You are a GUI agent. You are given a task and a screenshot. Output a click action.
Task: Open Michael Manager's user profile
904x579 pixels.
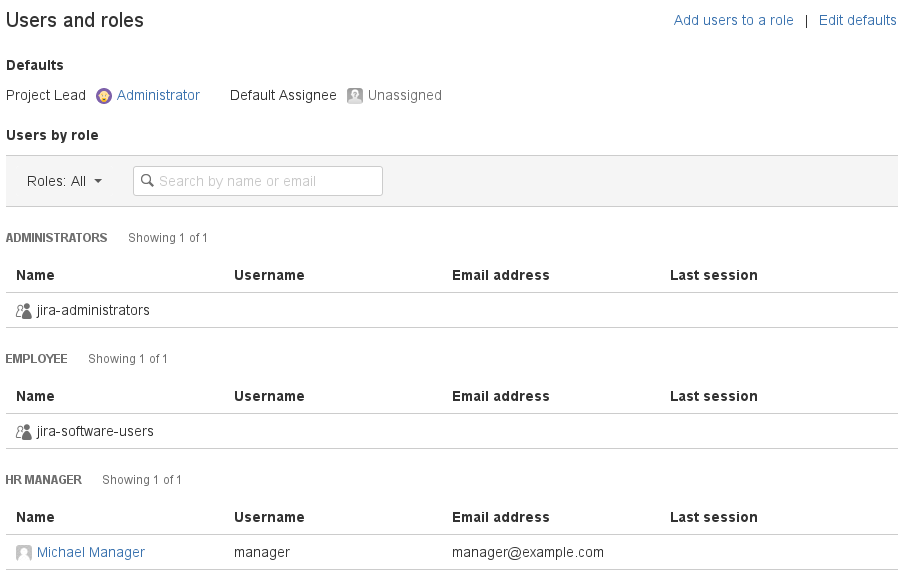91,552
